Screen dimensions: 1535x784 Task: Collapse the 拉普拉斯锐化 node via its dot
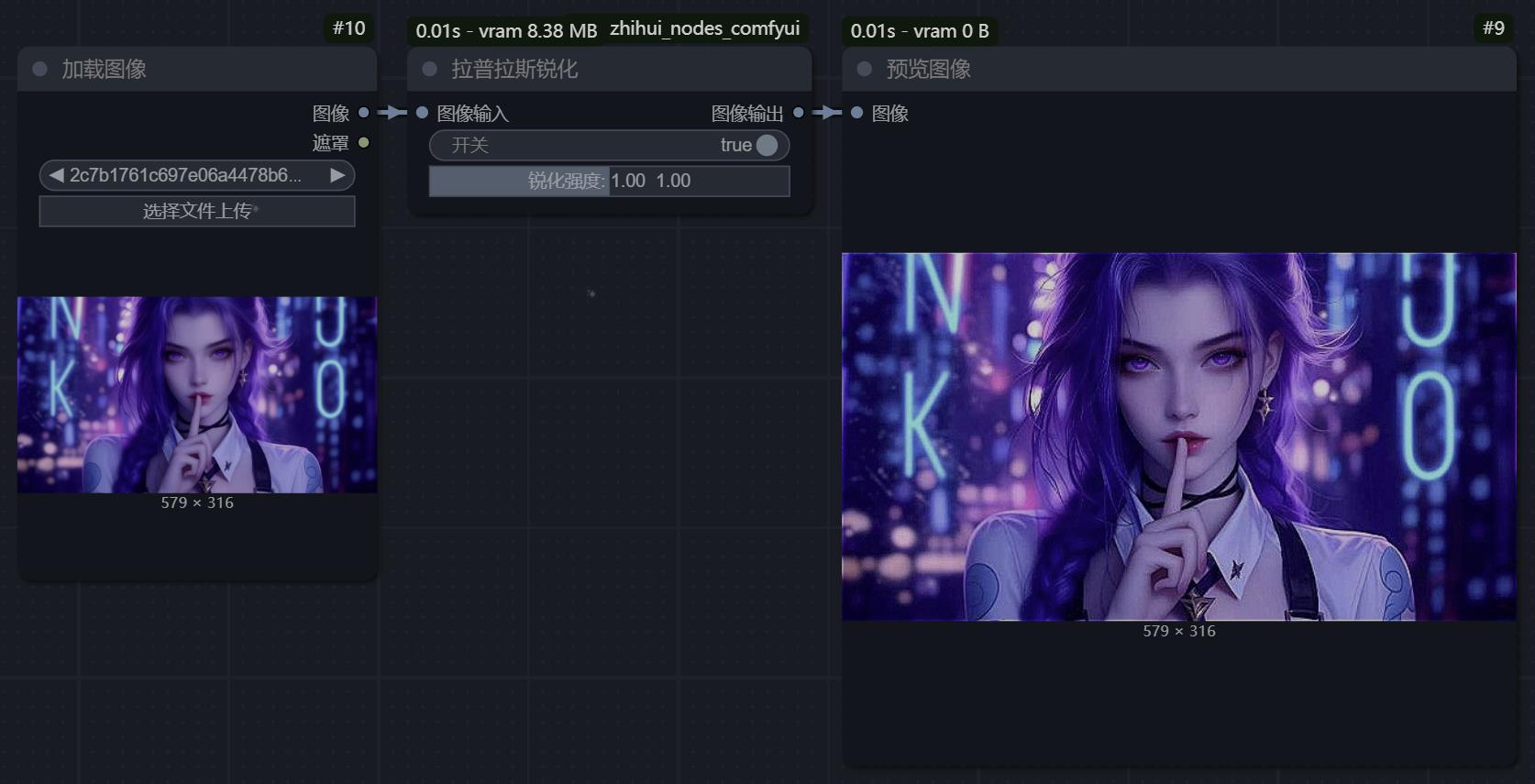429,69
